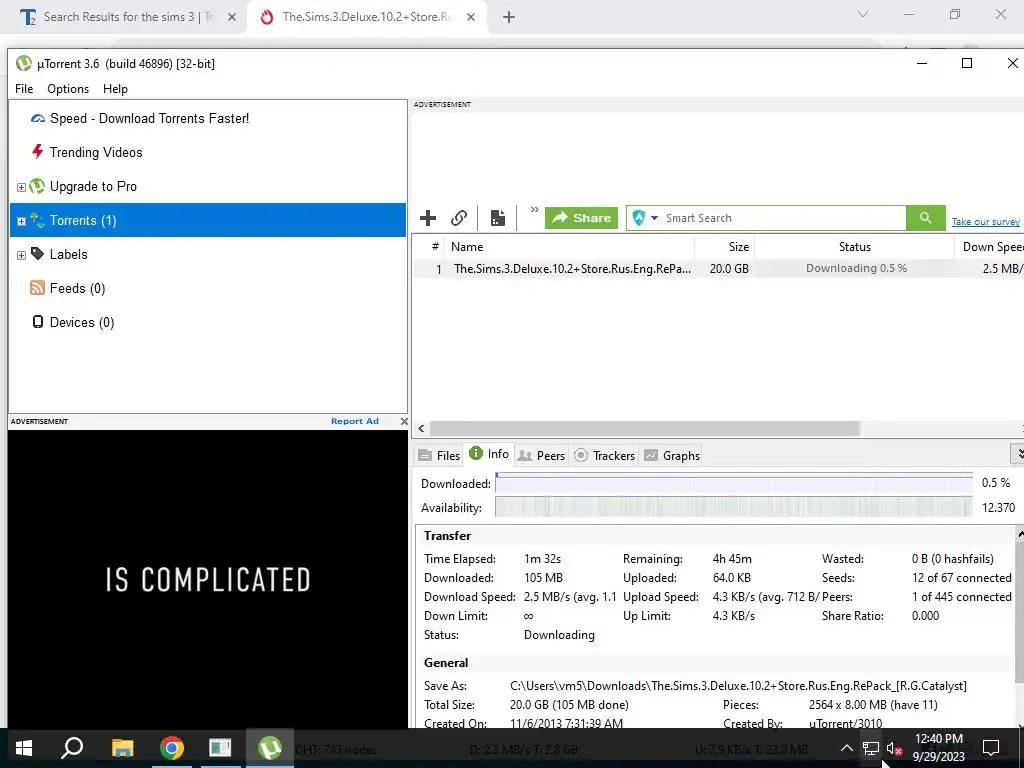Image resolution: width=1024 pixels, height=768 pixels.
Task: Sort torrents by the # column header
Action: tap(435, 247)
